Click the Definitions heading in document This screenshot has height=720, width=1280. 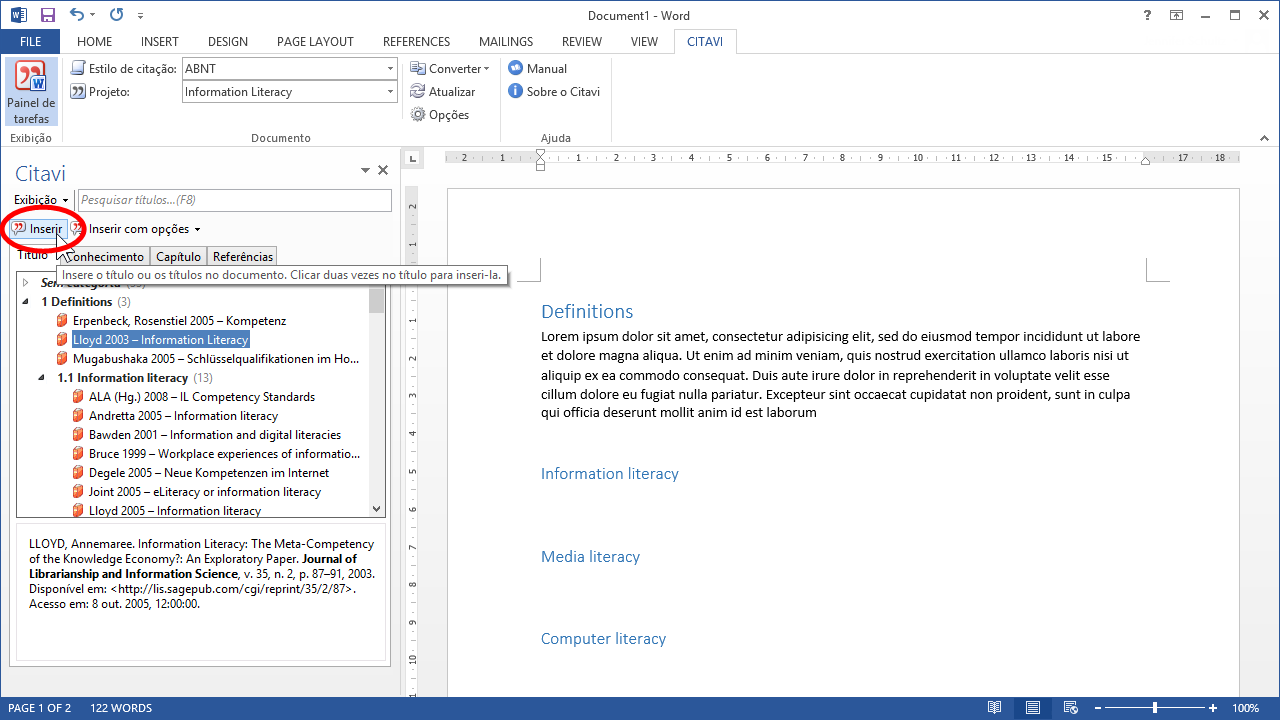pyautogui.click(x=587, y=311)
